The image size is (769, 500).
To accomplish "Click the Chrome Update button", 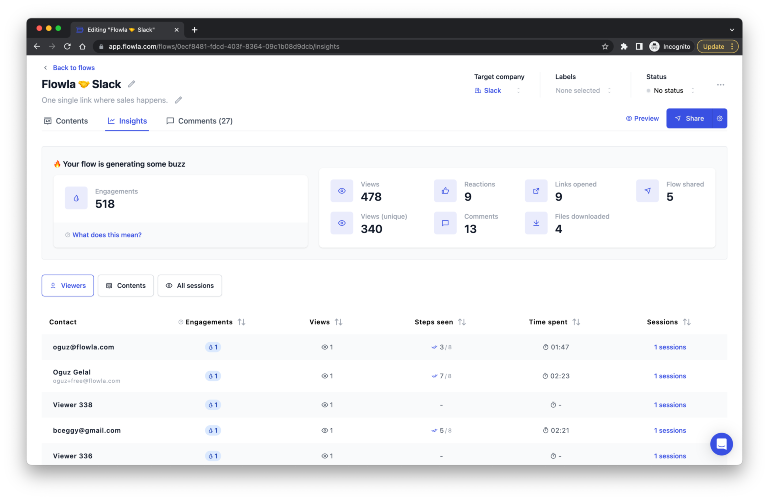I will 718,47.
